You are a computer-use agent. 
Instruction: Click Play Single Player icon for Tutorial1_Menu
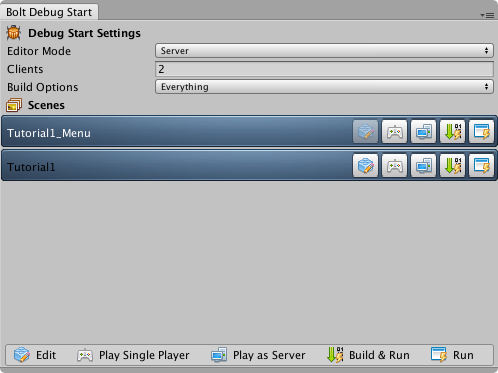point(394,132)
